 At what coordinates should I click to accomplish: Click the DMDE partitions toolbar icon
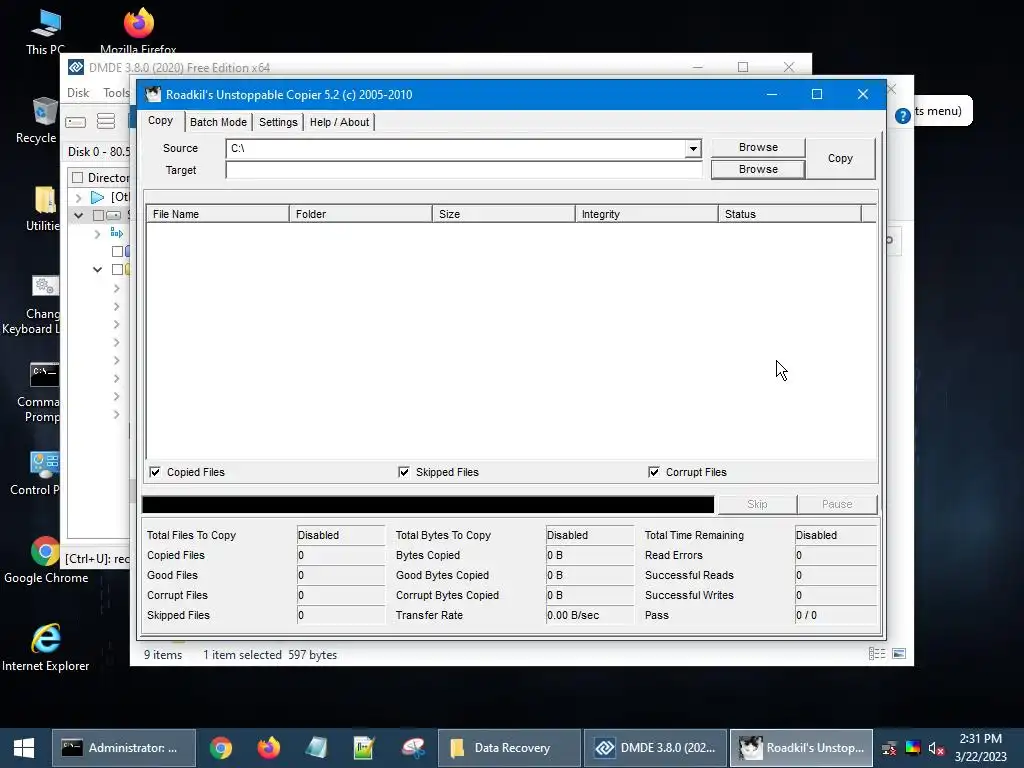pyautogui.click(x=106, y=121)
